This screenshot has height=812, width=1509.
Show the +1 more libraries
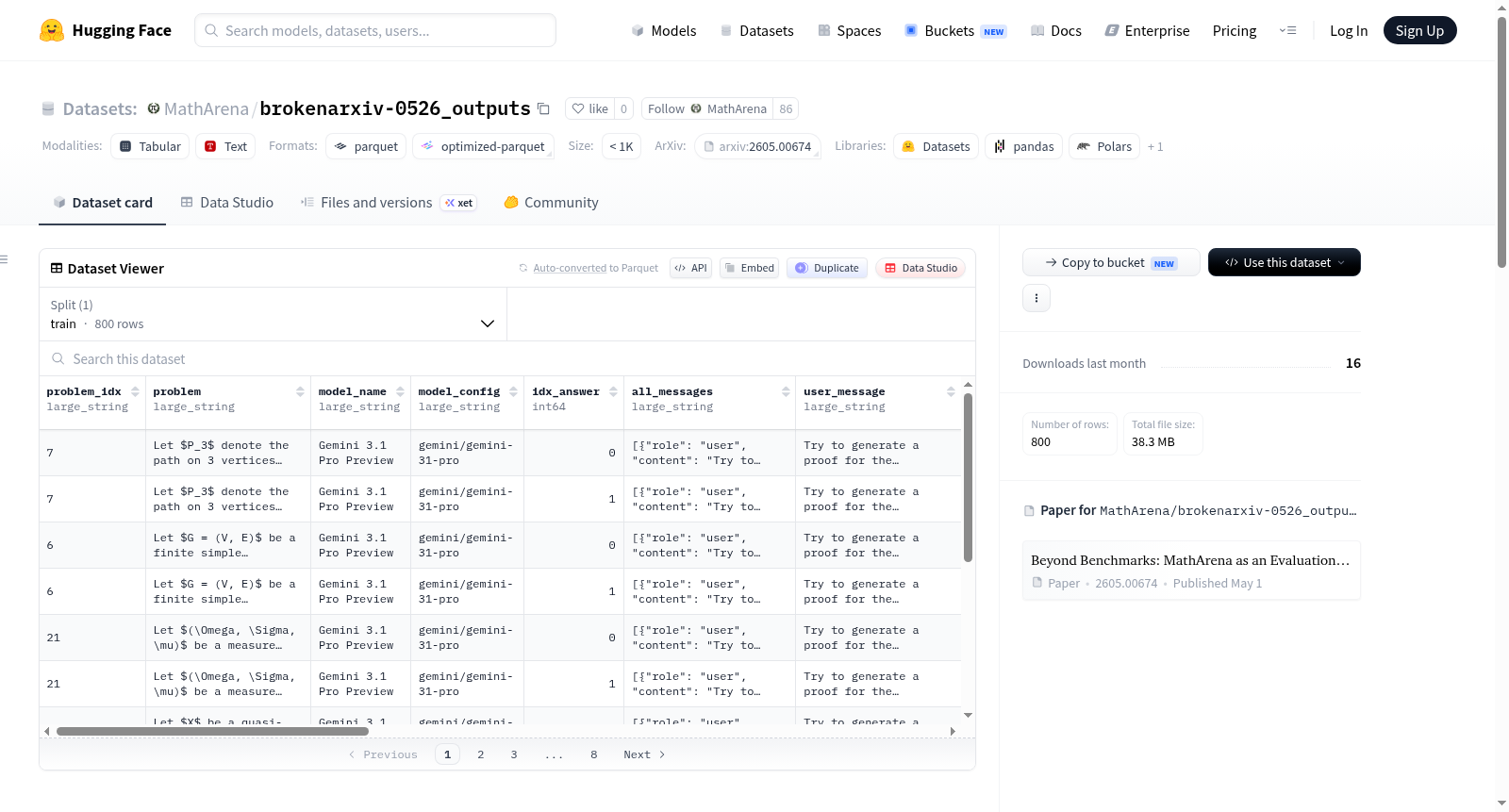[x=1155, y=146]
